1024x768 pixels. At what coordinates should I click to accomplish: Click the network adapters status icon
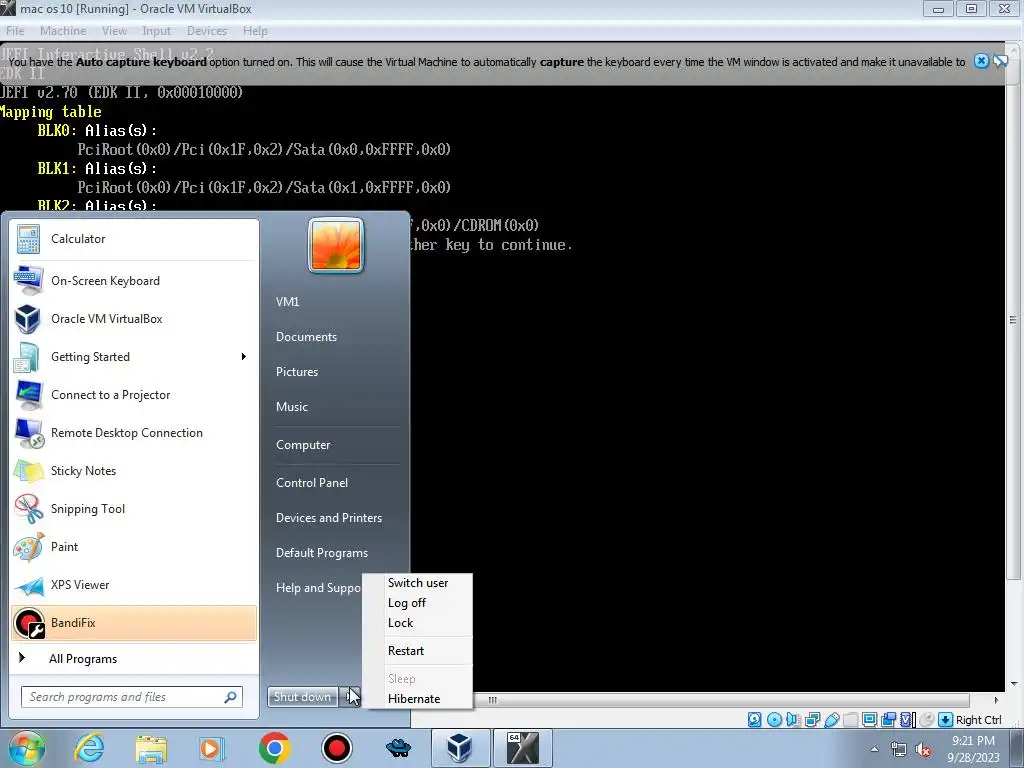point(812,720)
